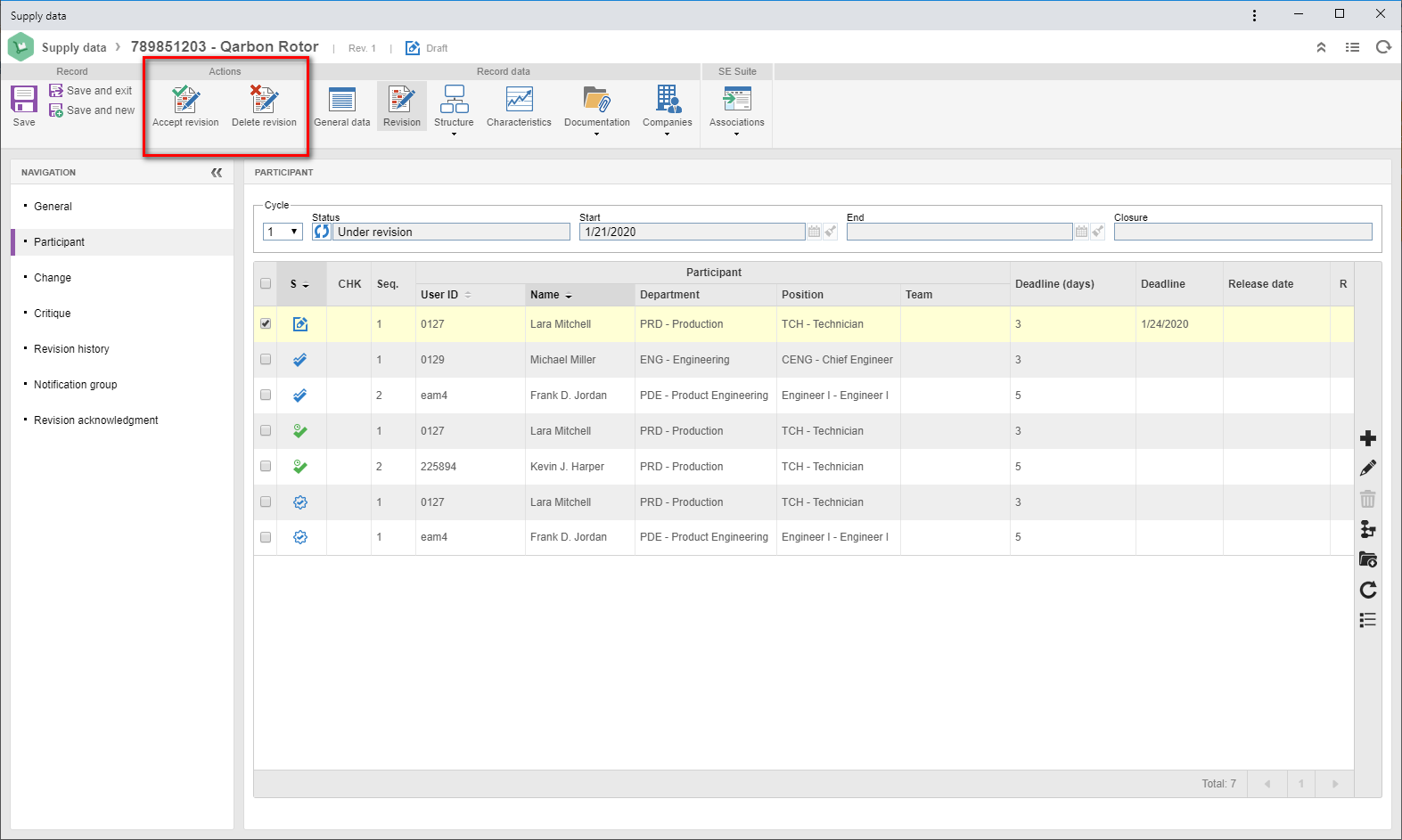Check the Frank D. Jordan Seq 1 row checkbox
This screenshot has width=1402, height=840.
pyautogui.click(x=266, y=537)
